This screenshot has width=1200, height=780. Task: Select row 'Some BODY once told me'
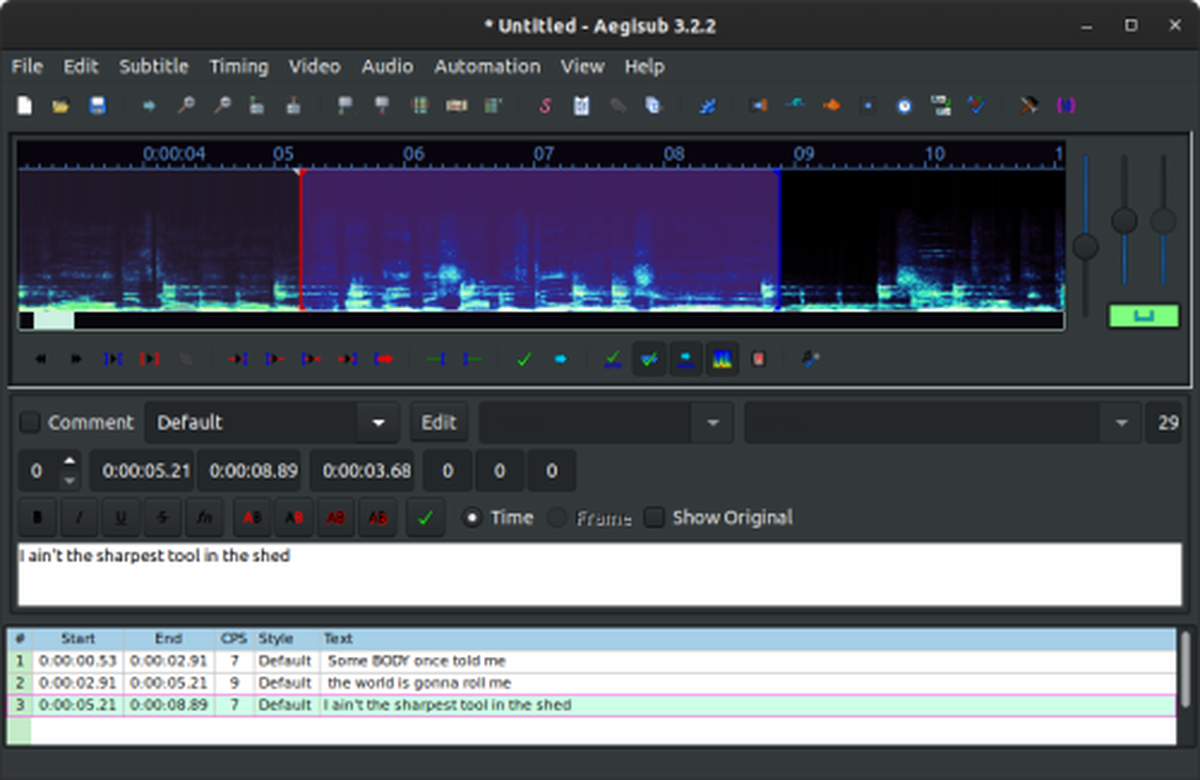592,661
